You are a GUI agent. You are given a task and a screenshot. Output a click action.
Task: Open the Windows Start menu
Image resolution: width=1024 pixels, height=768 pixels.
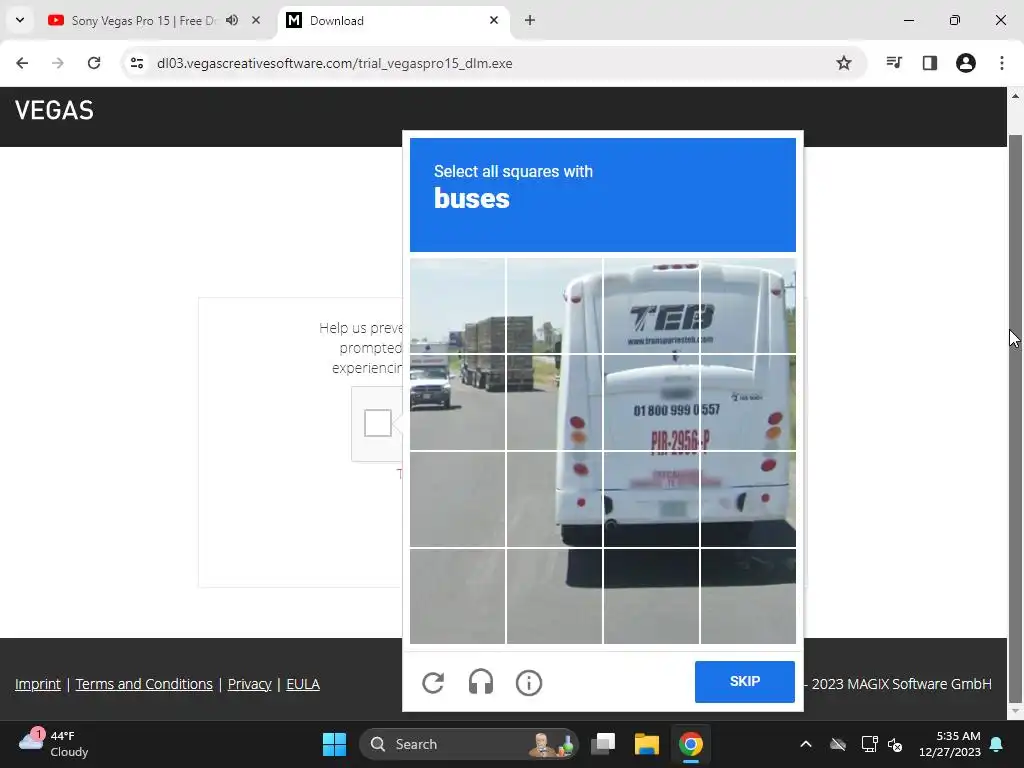pyautogui.click(x=334, y=744)
